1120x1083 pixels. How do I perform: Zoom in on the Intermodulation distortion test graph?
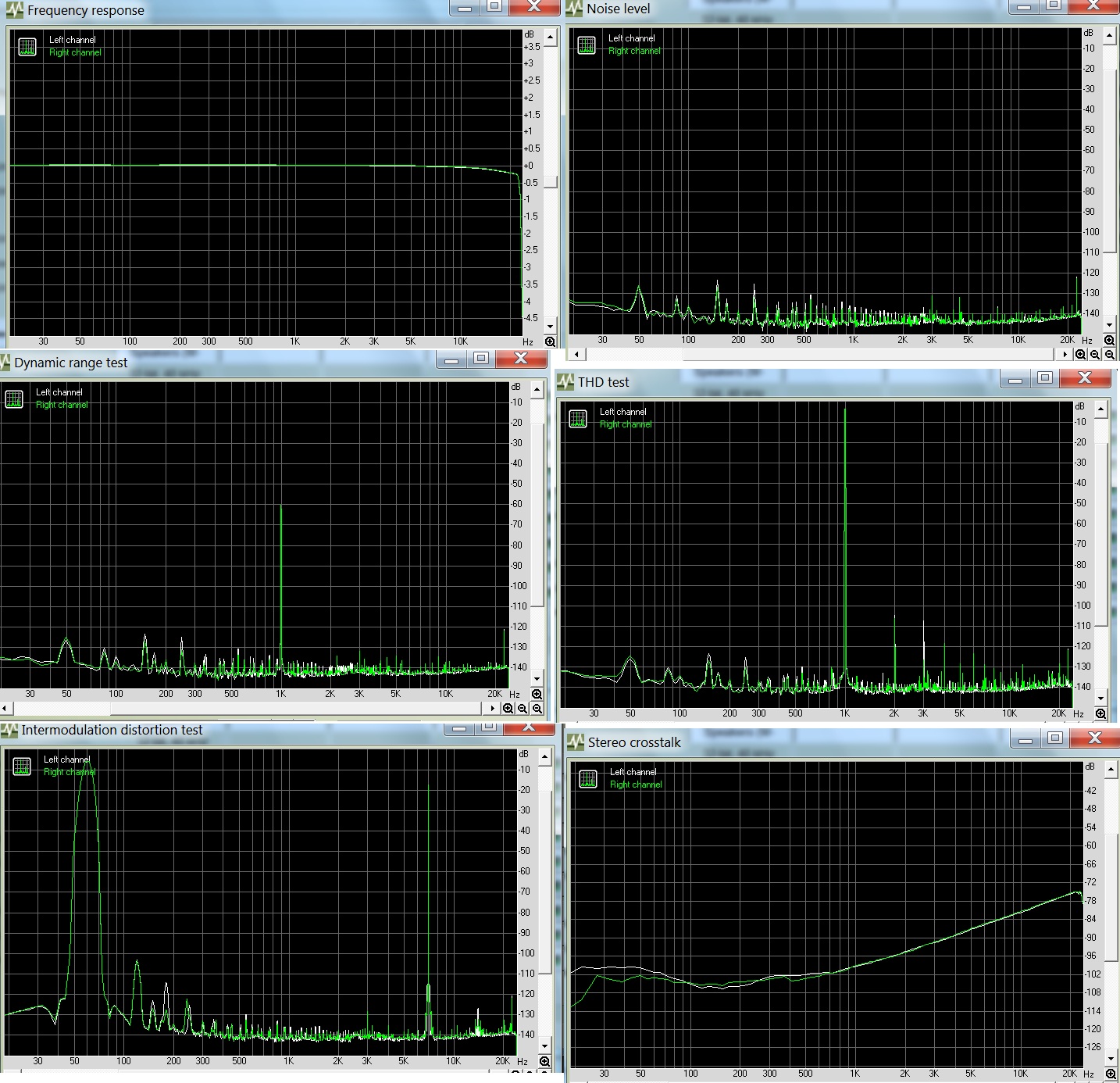coord(545,1062)
